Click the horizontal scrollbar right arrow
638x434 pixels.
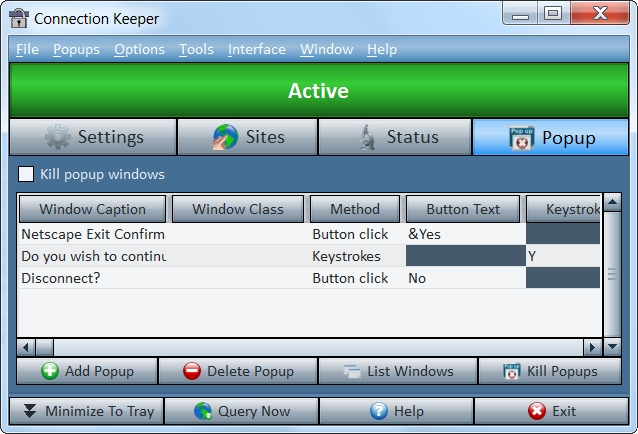592,347
